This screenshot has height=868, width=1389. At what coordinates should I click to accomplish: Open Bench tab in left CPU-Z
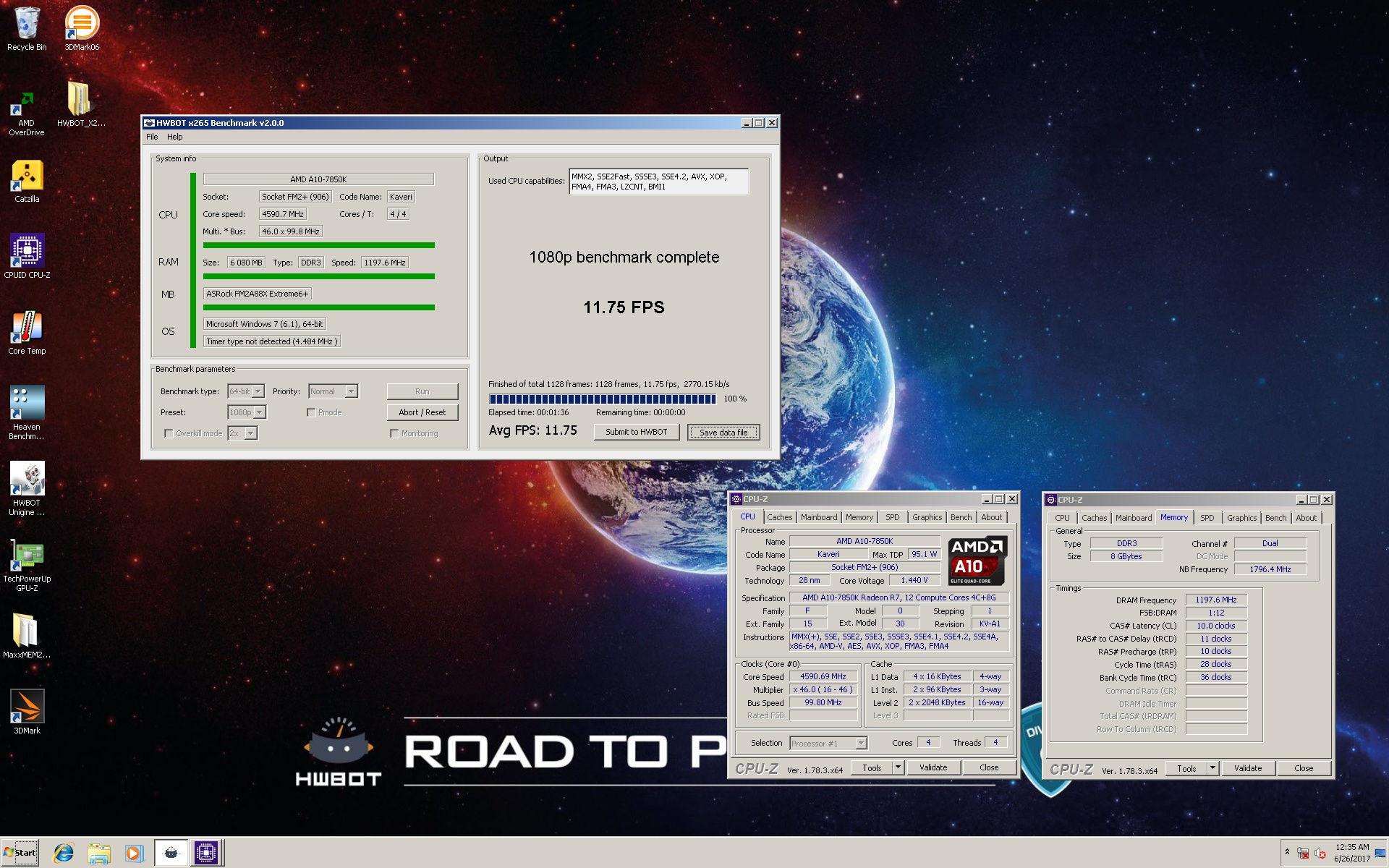(x=961, y=517)
